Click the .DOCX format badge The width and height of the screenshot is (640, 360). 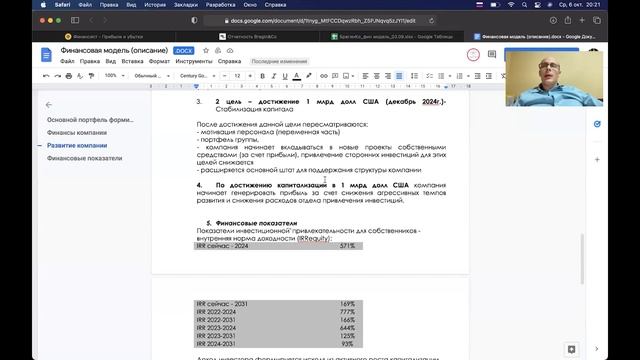pos(184,51)
